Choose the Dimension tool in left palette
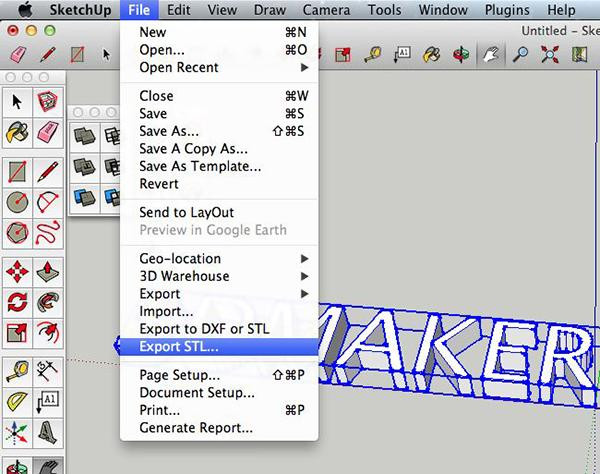Image resolution: width=600 pixels, height=474 pixels. tap(48, 372)
